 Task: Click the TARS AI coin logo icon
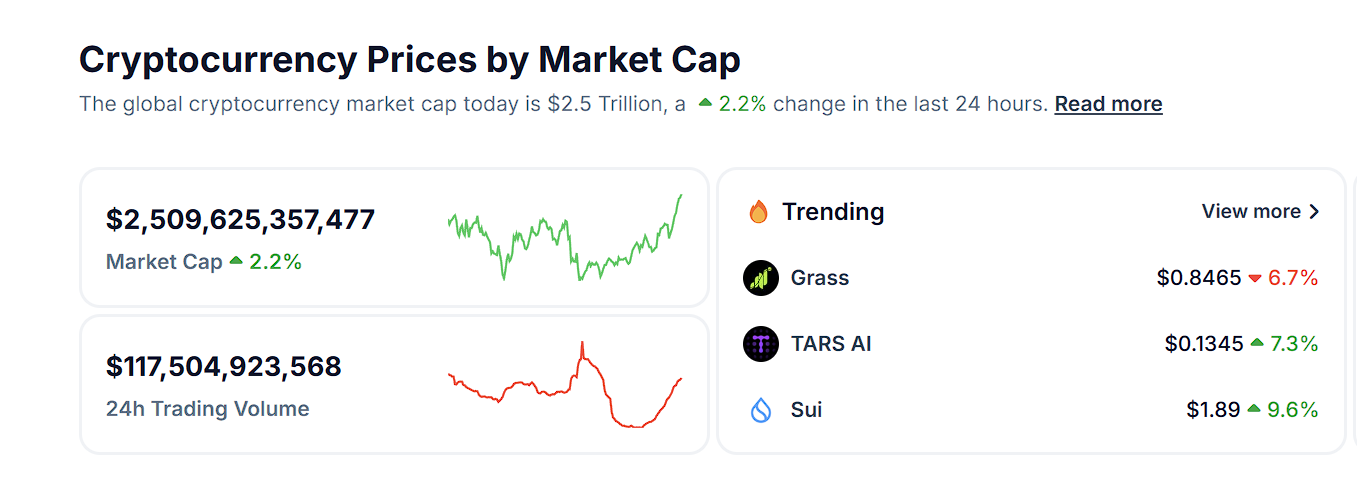[761, 344]
